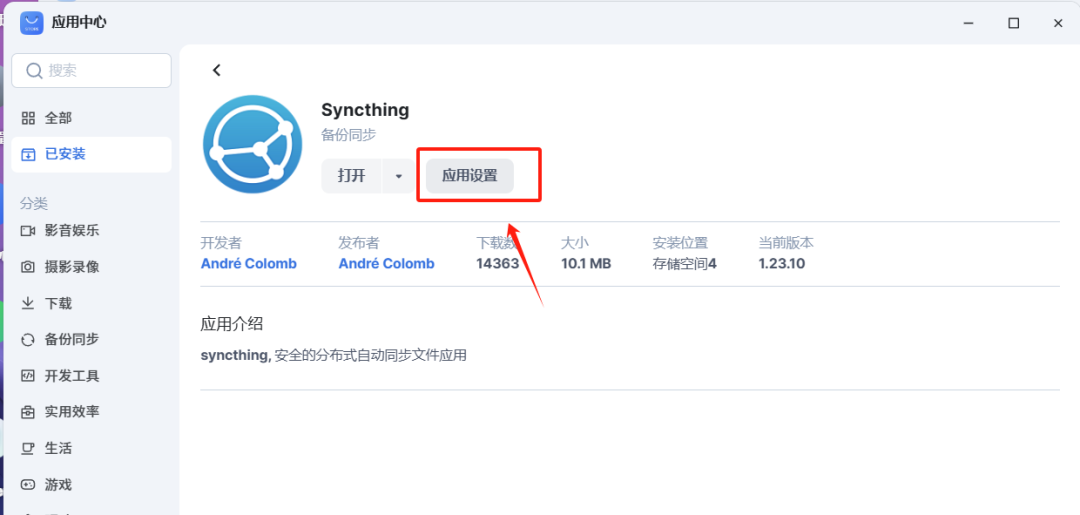Viewport: 1080px width, 515px height.
Task: Click the 影音娱乐 video camera icon
Action: 28,231
